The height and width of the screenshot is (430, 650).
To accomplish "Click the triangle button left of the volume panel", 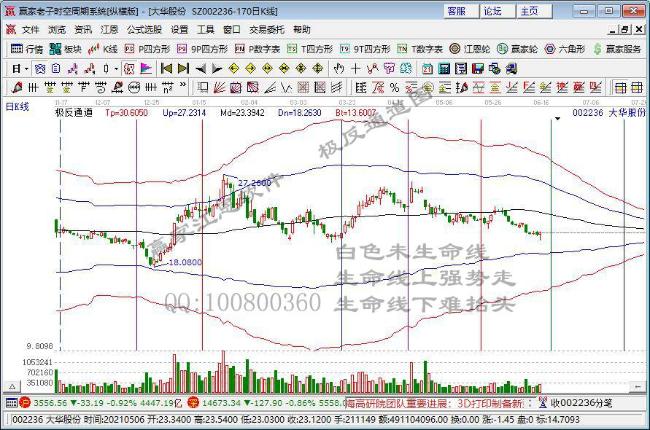I will pos(12,387).
